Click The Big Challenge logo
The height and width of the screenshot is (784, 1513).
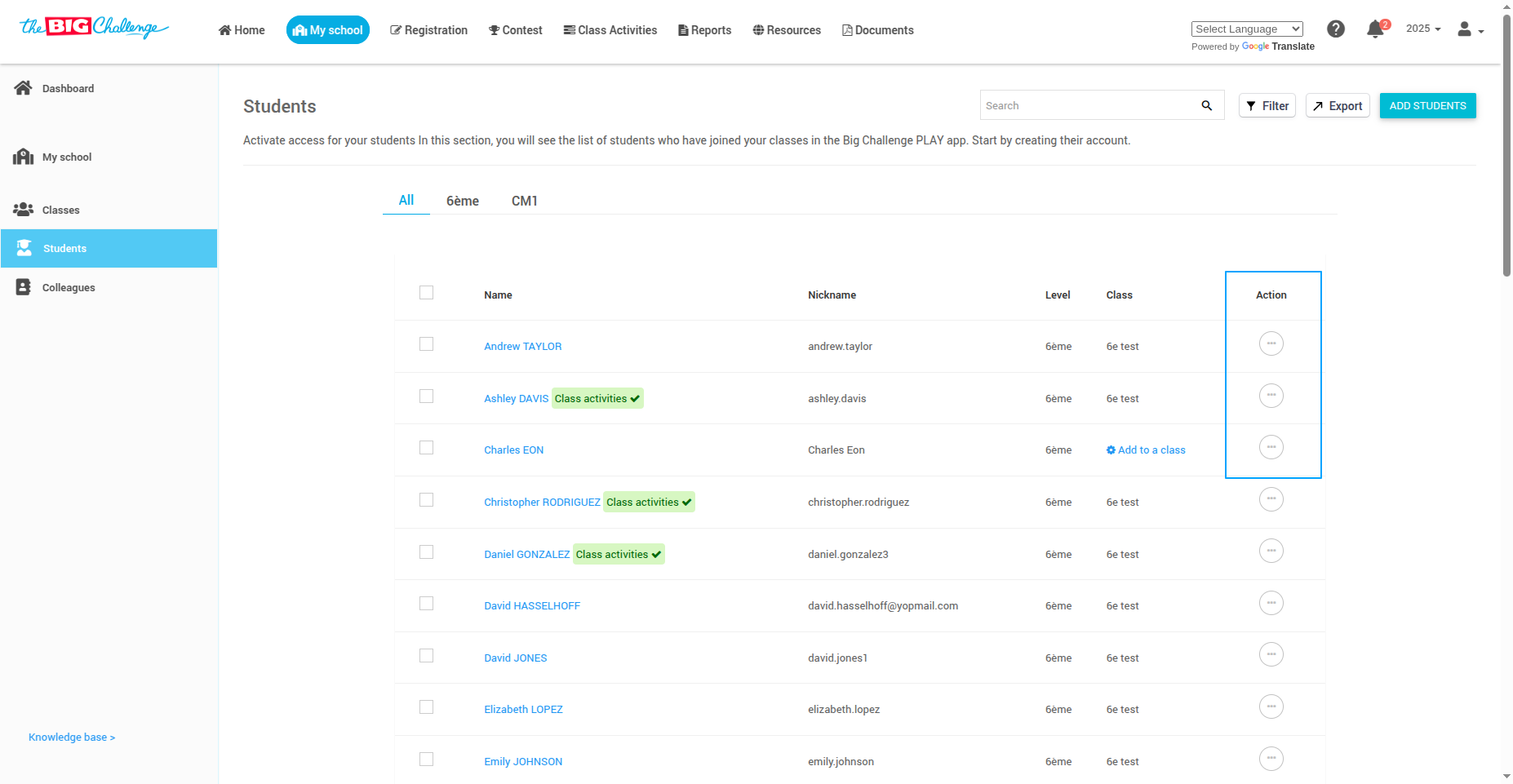[x=94, y=28]
